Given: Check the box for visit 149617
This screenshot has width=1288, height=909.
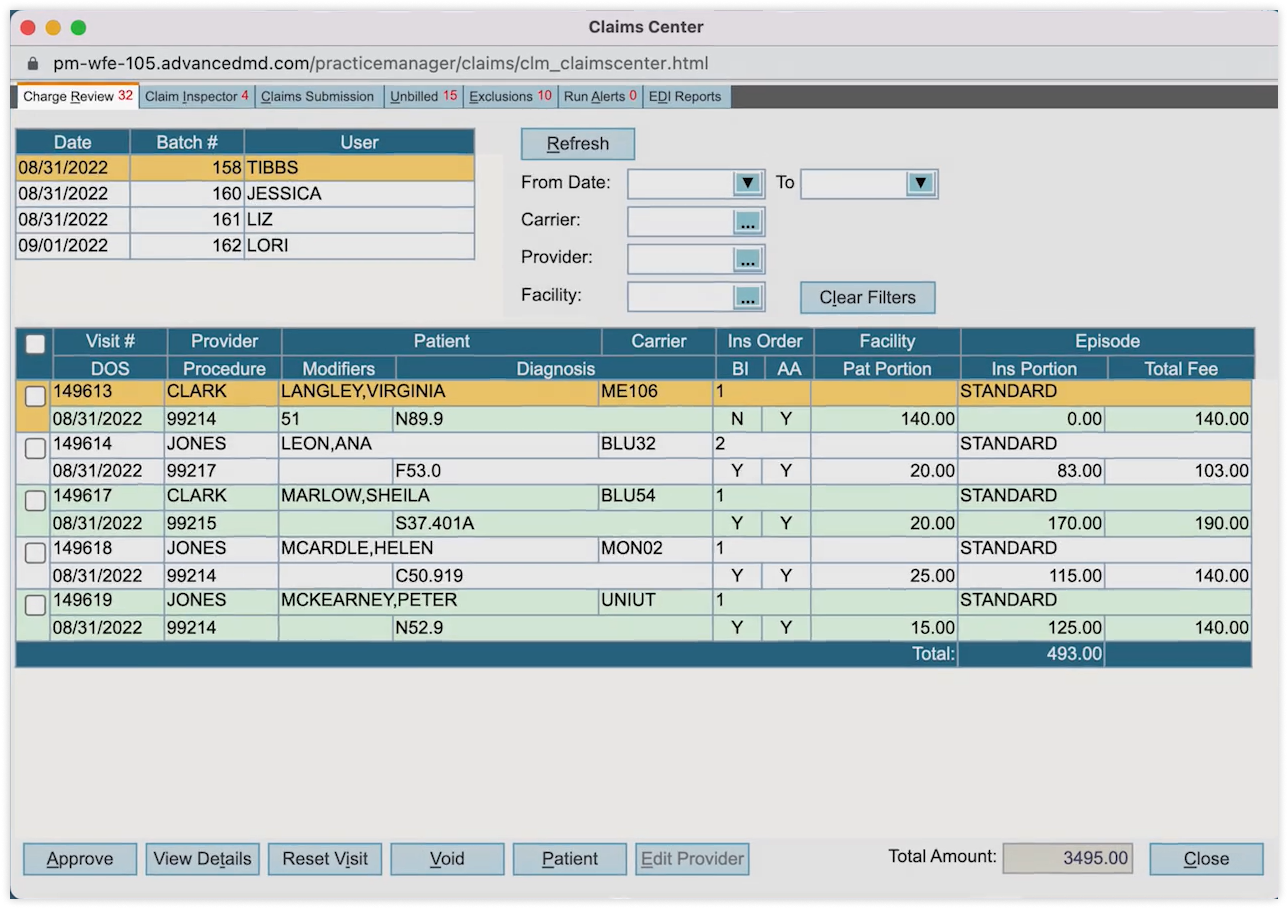Looking at the screenshot, I should click(x=35, y=501).
